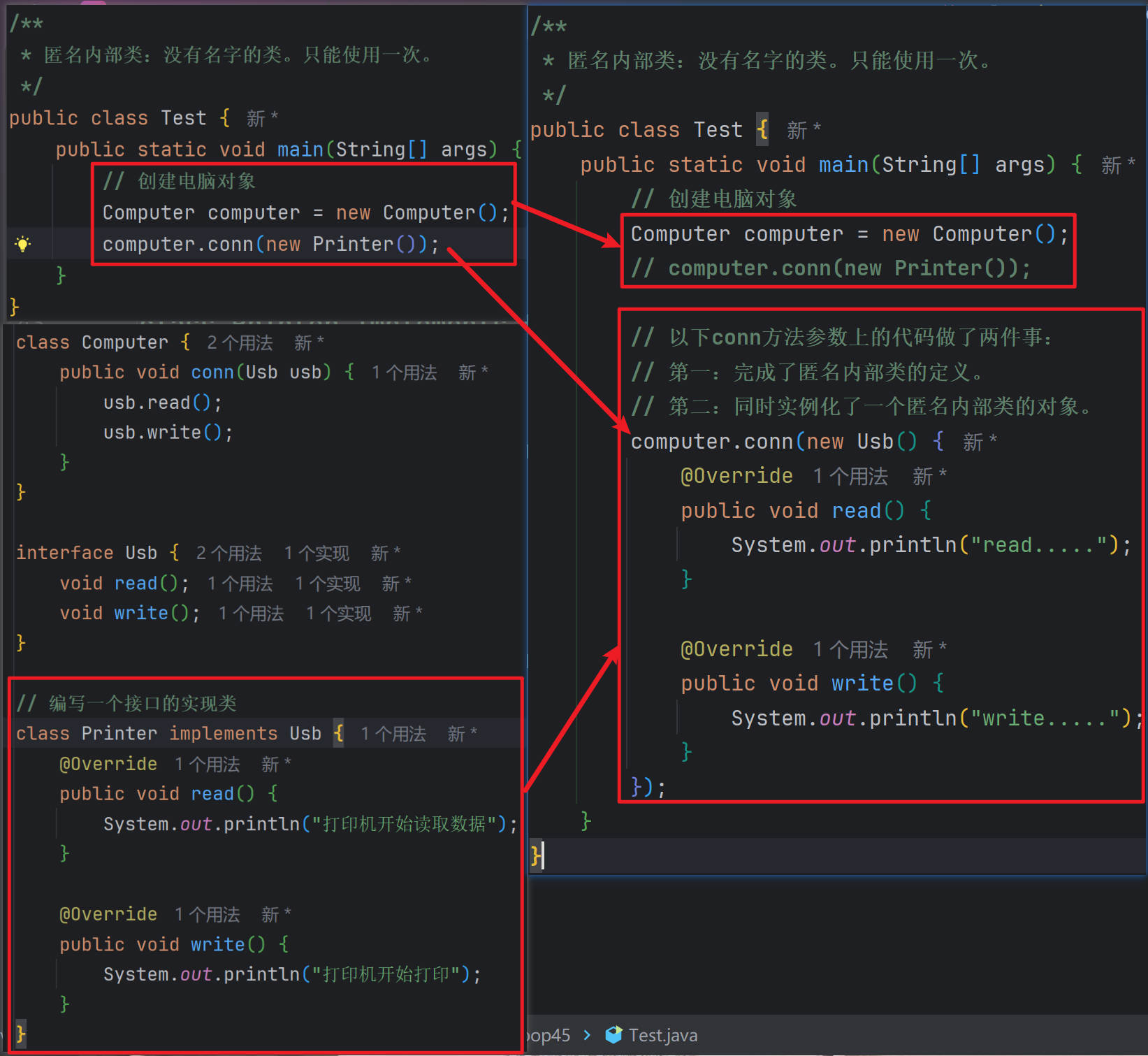Click the author hint after new Usb() {
Image resolution: width=1148 pixels, height=1056 pixels.
click(979, 442)
